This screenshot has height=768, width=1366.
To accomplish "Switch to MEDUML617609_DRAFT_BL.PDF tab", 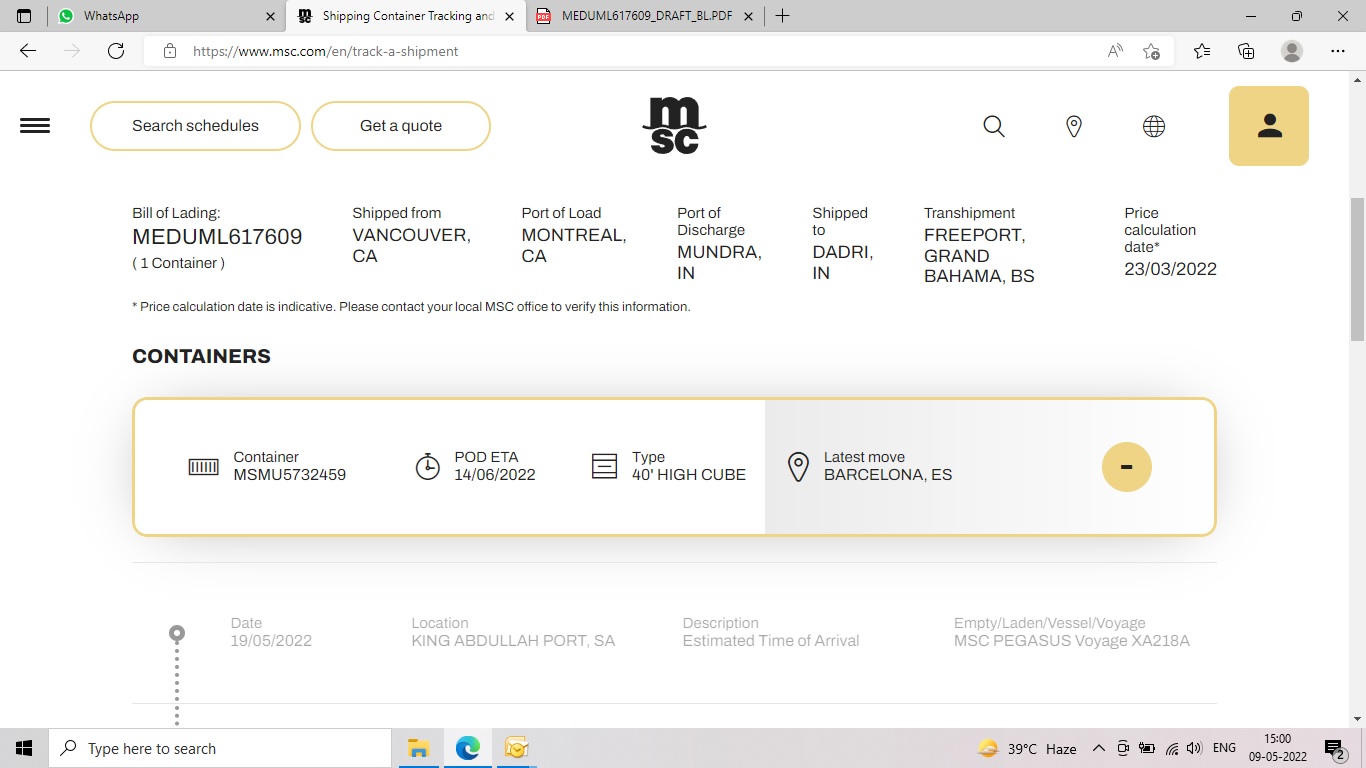I will (647, 16).
